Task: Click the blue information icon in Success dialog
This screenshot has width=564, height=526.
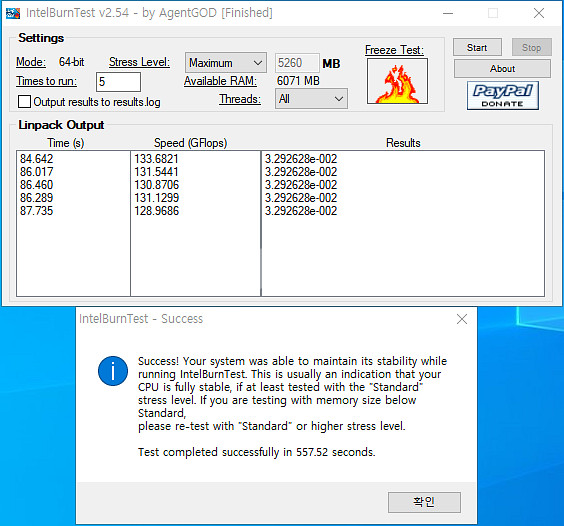Action: (x=113, y=371)
